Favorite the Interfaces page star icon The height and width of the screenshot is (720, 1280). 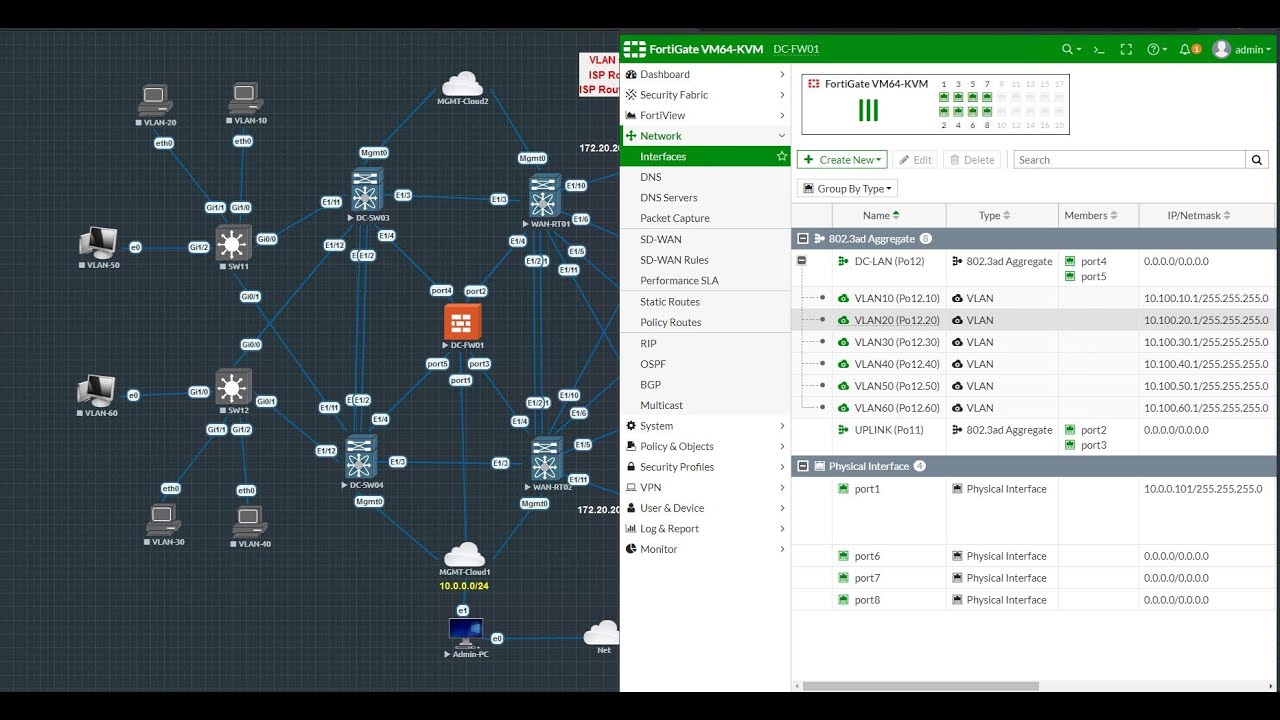(x=782, y=156)
